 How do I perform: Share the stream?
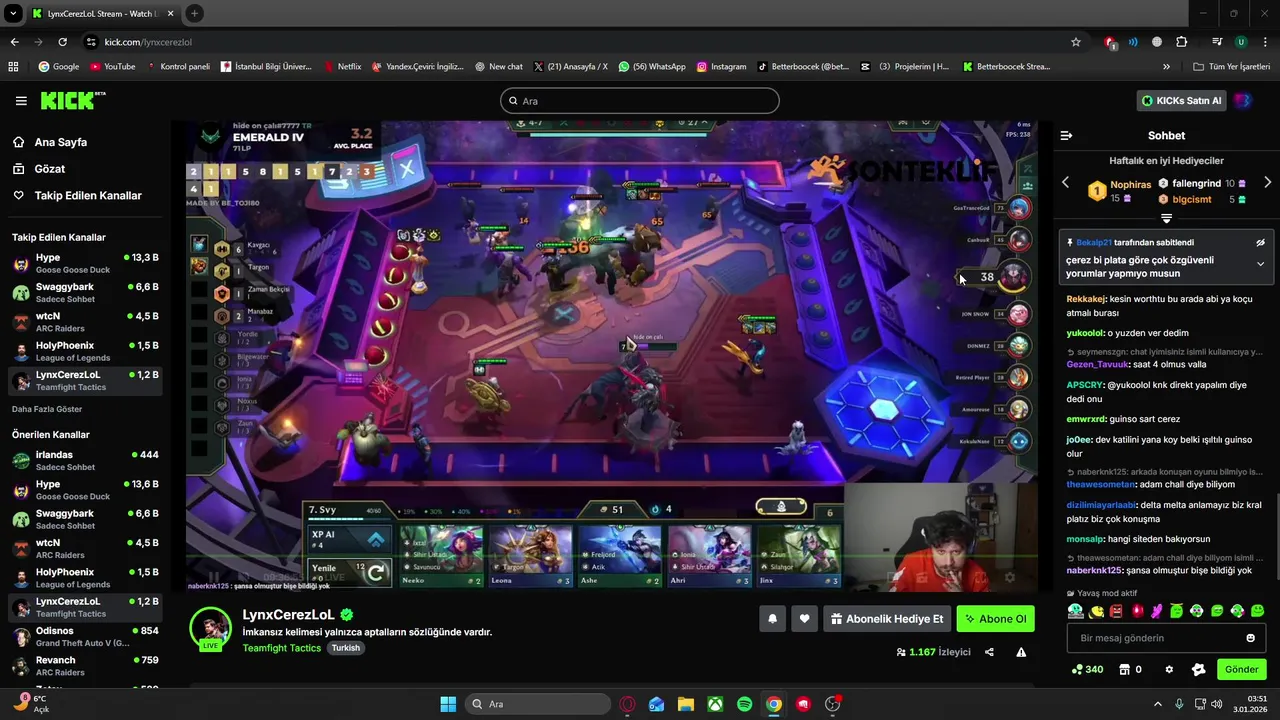(x=989, y=652)
